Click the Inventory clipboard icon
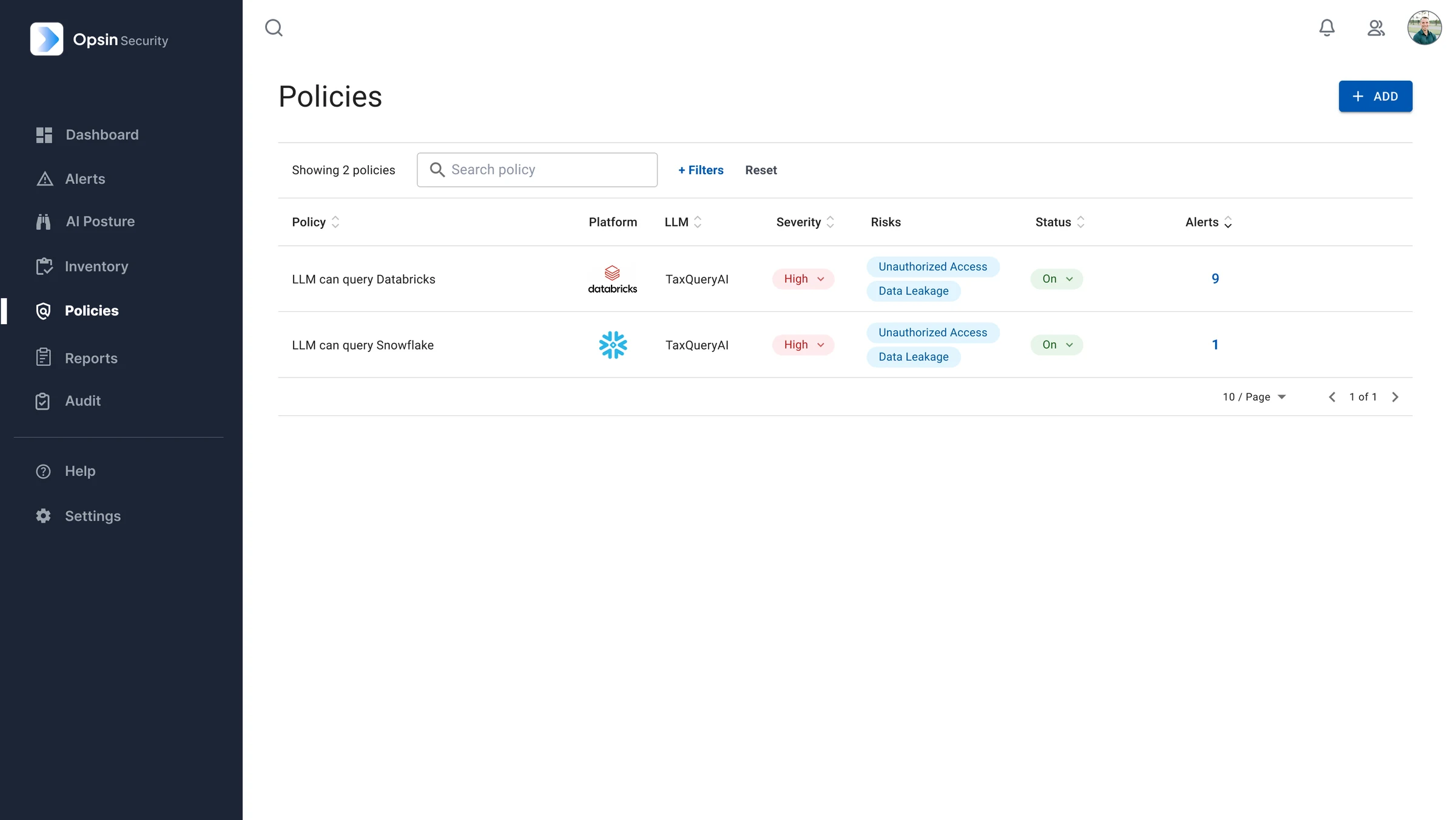The width and height of the screenshot is (1456, 820). [x=44, y=266]
